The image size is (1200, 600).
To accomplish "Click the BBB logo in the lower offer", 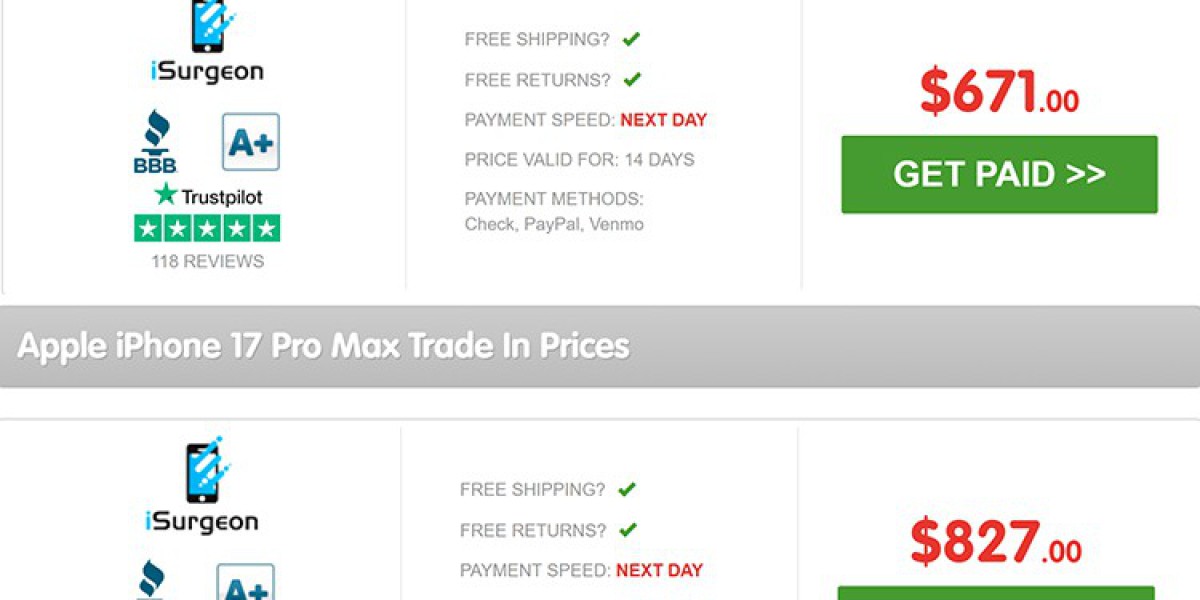I will tap(149, 580).
